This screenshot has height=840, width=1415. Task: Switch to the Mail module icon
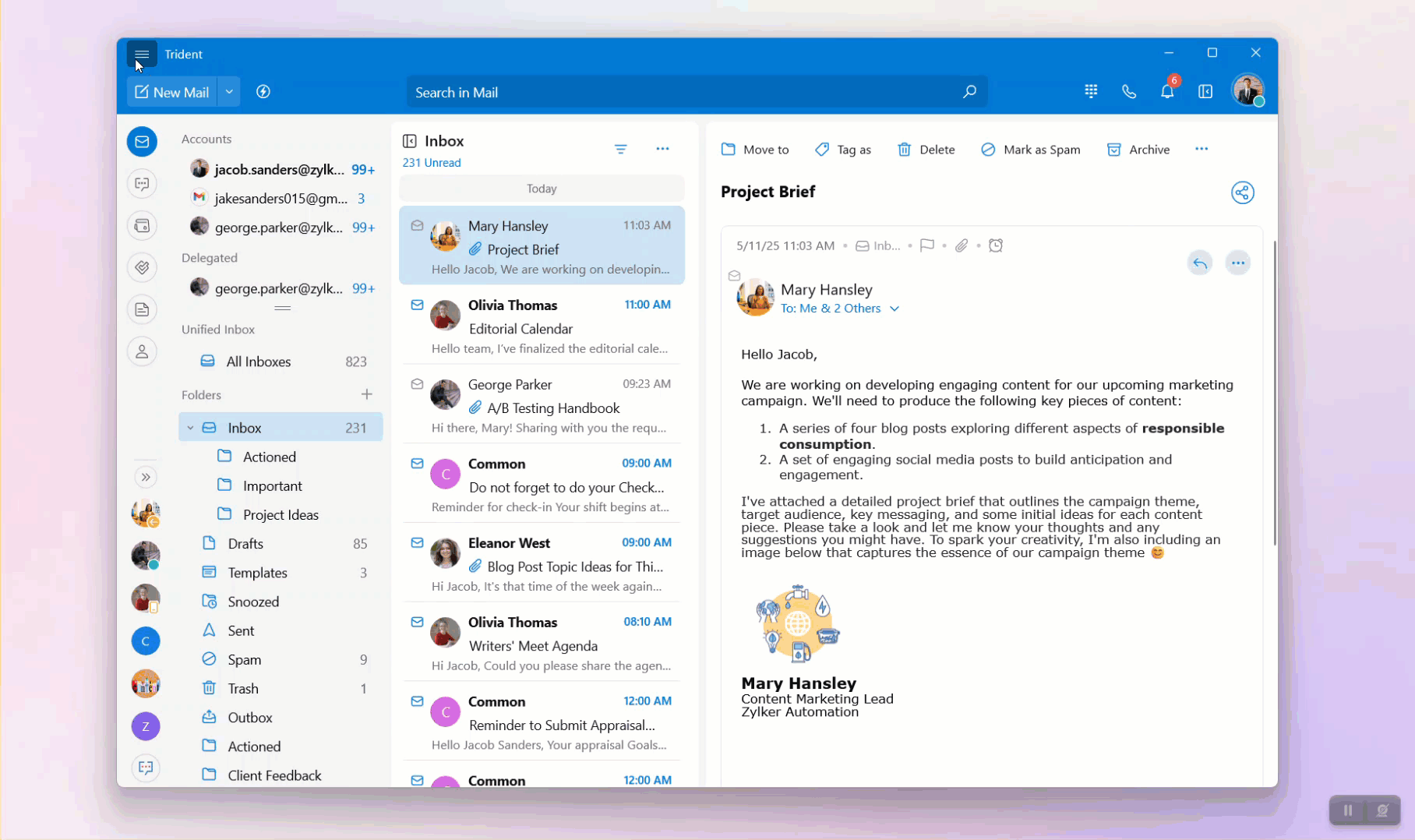pos(142,142)
